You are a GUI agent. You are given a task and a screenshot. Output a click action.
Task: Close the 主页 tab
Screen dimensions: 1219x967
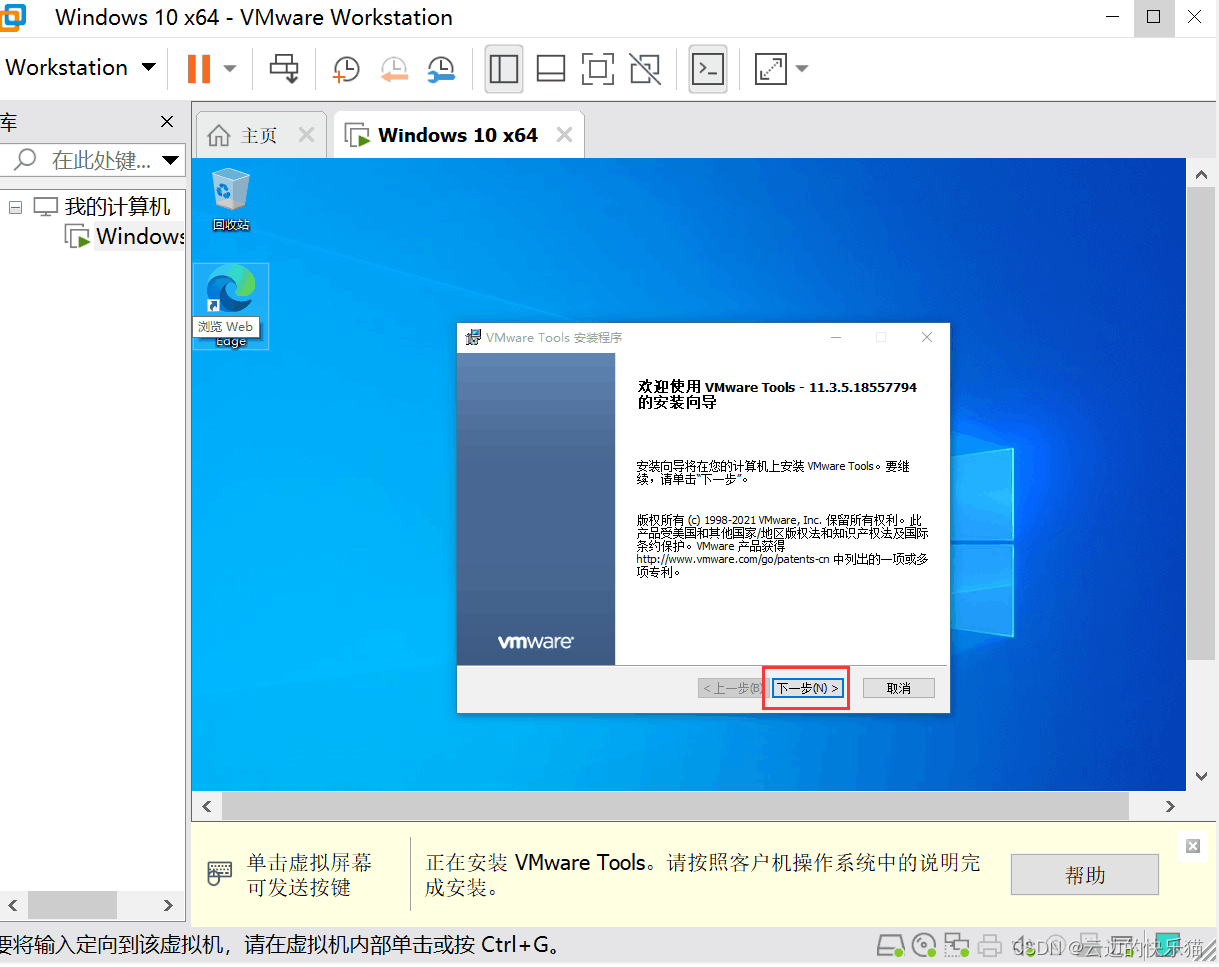click(x=306, y=135)
